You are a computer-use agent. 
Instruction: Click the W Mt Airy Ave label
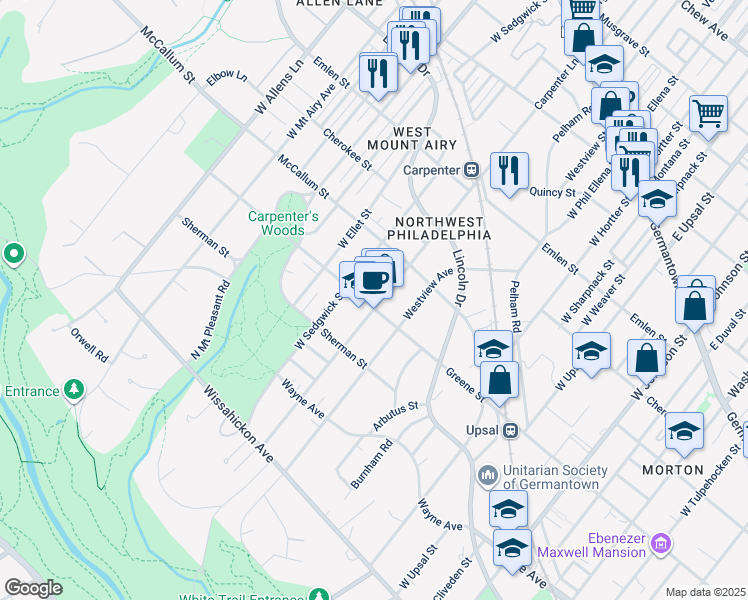click(311, 111)
